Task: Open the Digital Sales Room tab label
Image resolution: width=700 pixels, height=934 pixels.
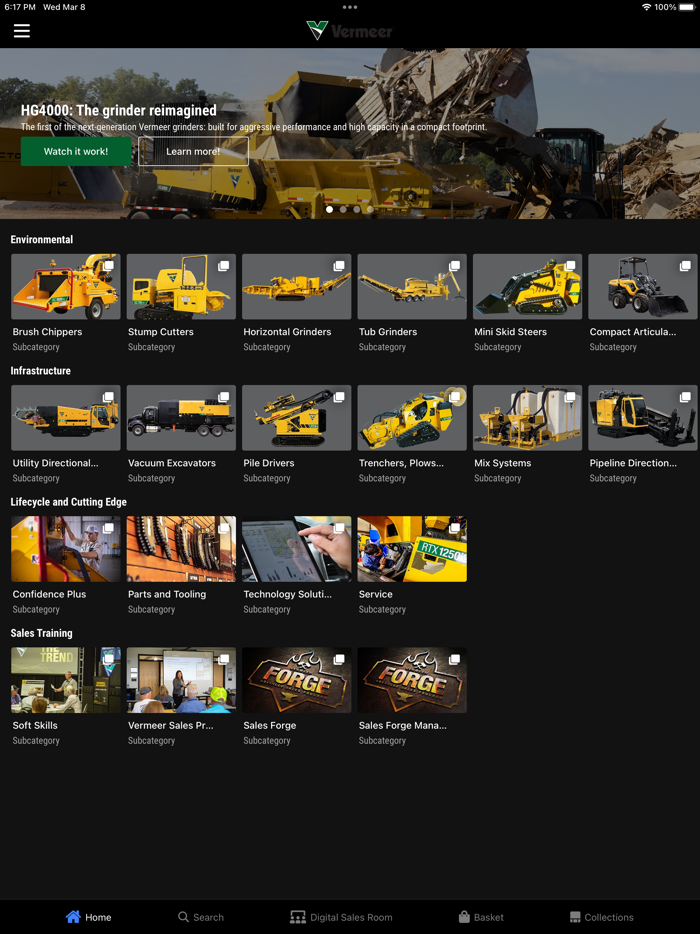Action: [x=351, y=917]
